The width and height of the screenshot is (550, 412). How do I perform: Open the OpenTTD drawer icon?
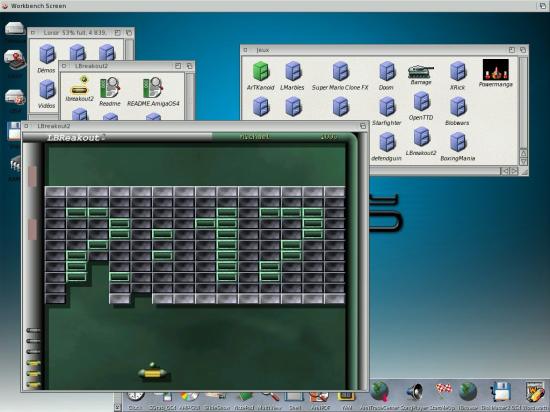coord(421,102)
